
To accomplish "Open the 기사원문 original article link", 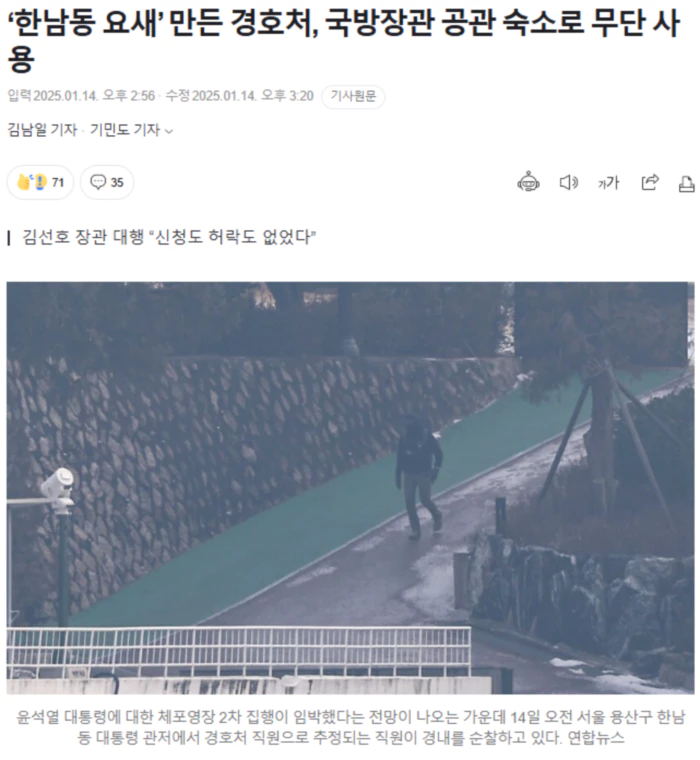I will pos(353,96).
